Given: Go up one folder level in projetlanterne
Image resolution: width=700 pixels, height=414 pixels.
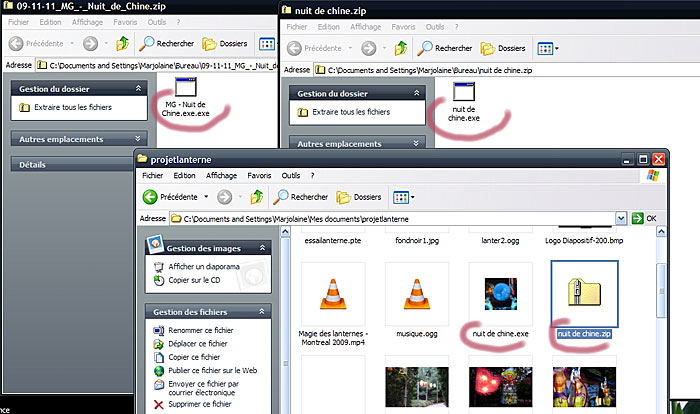Looking at the screenshot, I should coord(257,197).
